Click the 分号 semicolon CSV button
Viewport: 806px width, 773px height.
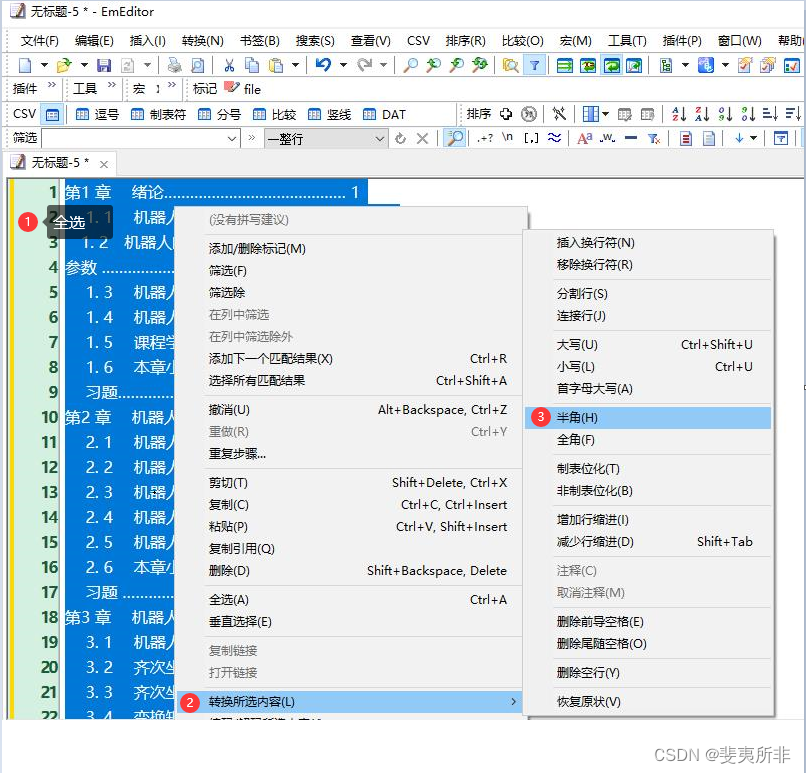pos(219,114)
